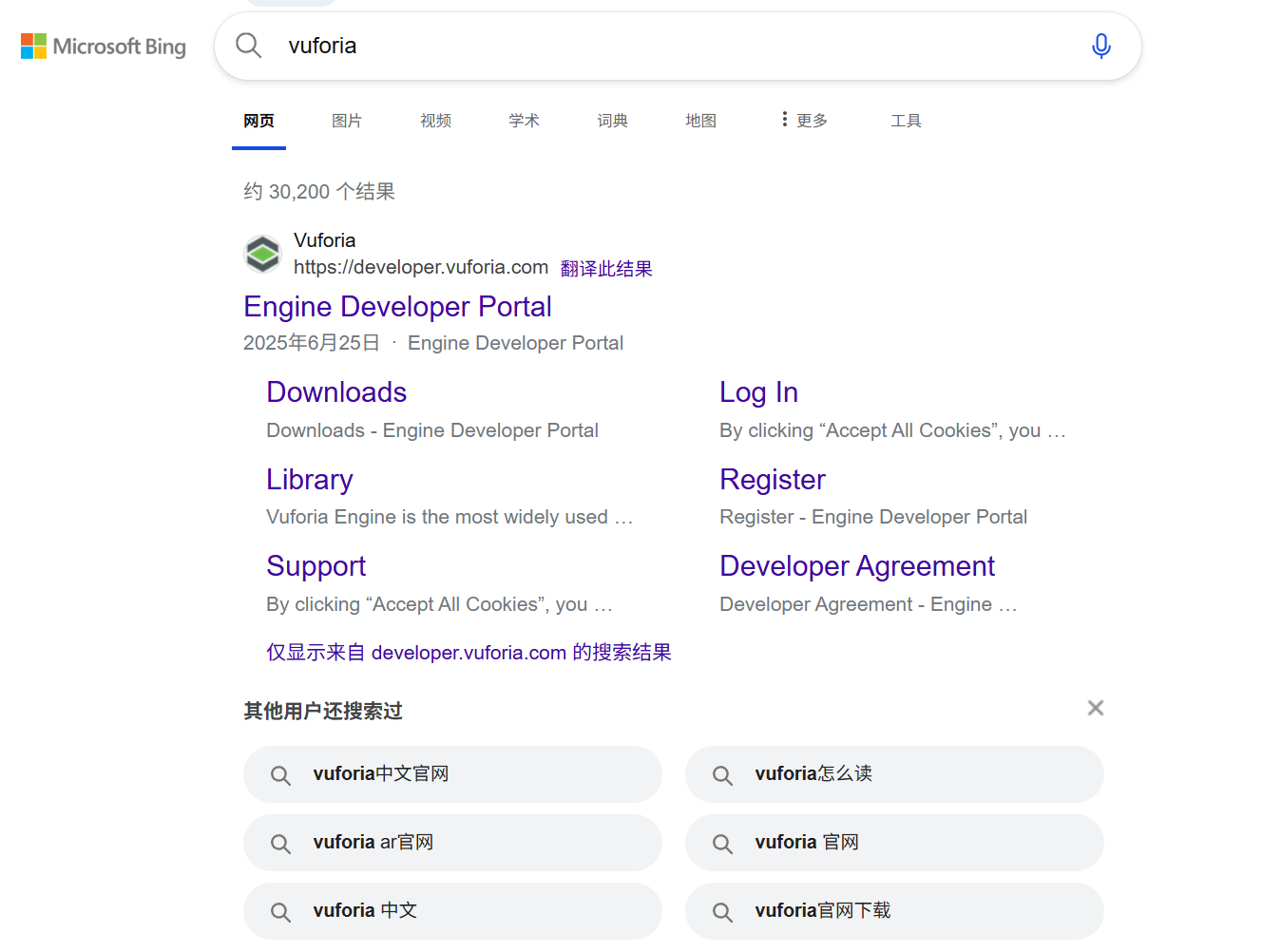Click the search magnifier icon in search box
The image size is (1263, 952).
[x=249, y=46]
